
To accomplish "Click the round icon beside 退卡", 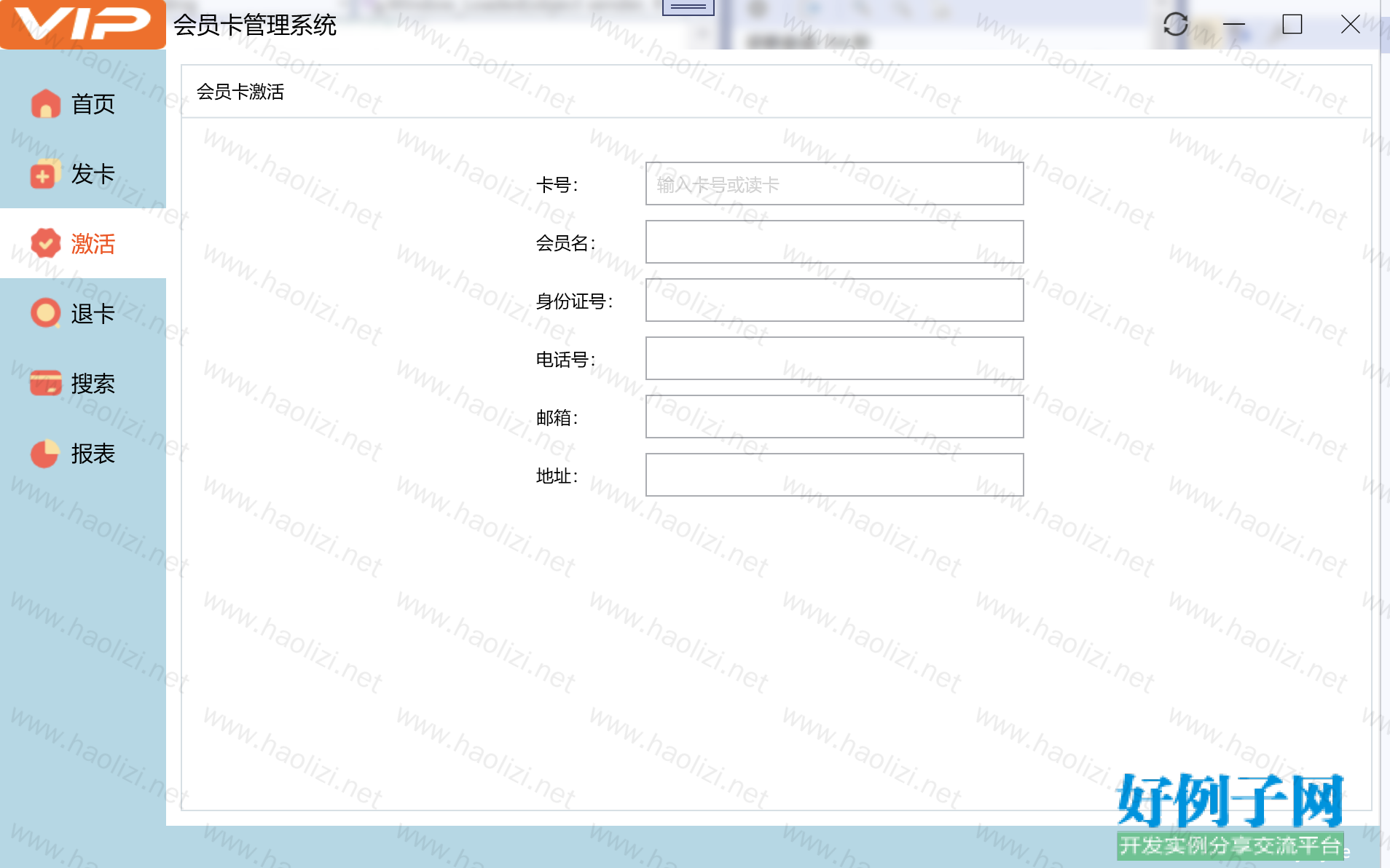I will pos(45,313).
